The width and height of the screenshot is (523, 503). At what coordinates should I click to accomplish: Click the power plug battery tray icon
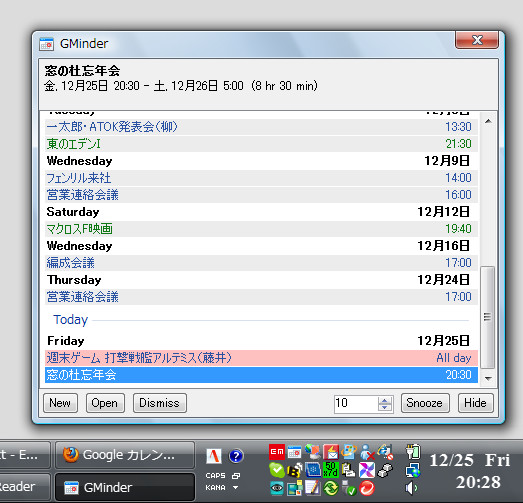[x=413, y=452]
